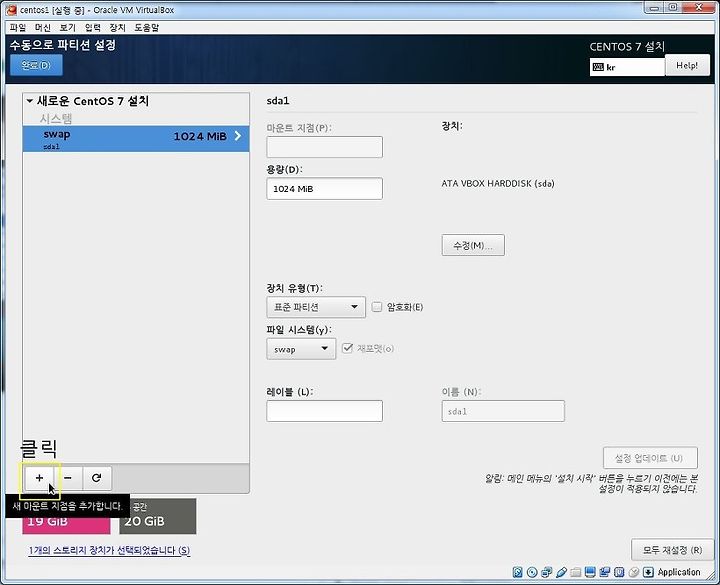The width and height of the screenshot is (720, 585).
Task: Toggle the 암호화(E) encryption checkbox
Action: [x=377, y=307]
